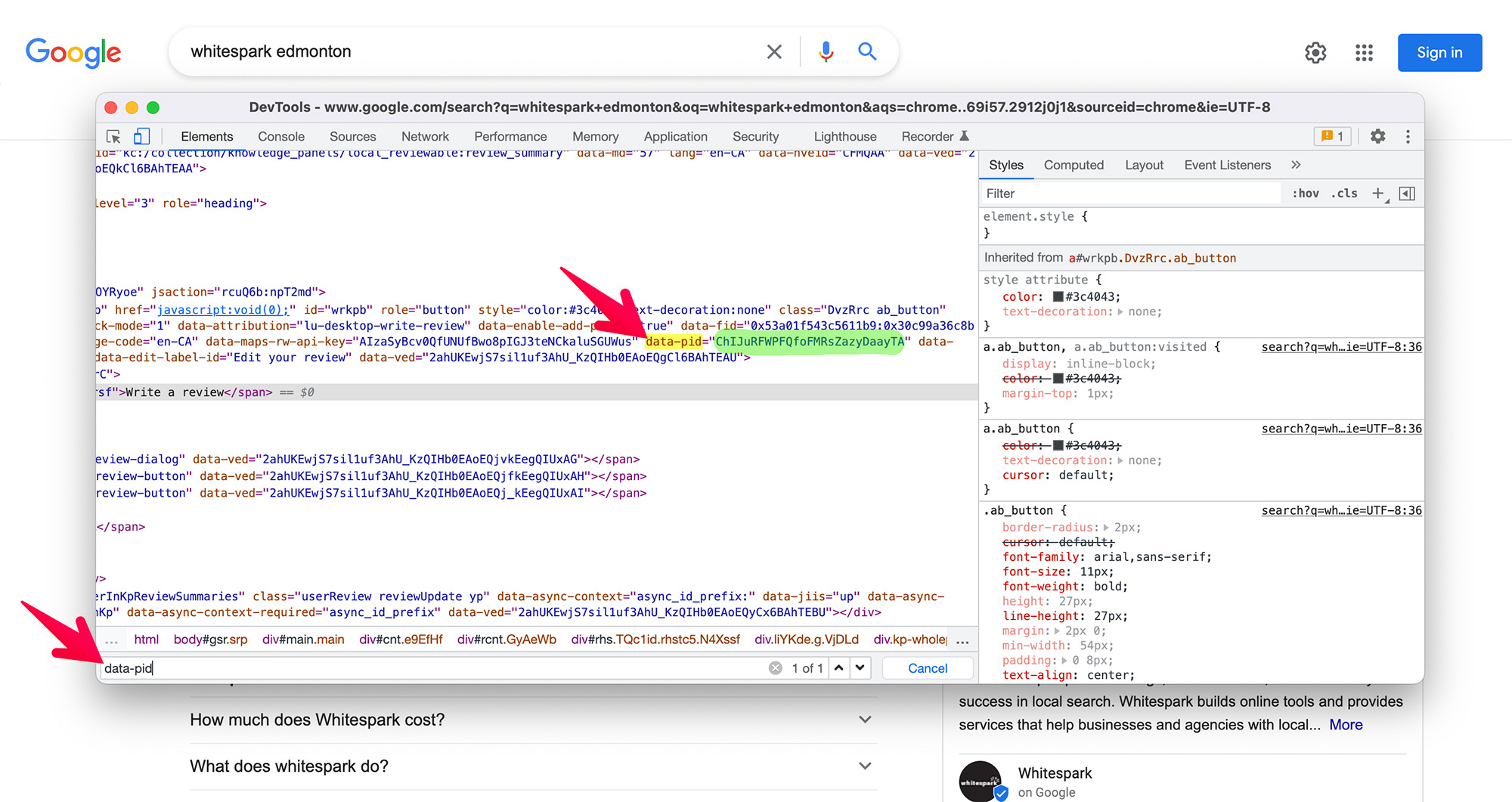
Task: Expand 'How much does Whitespark cost?'
Action: pos(865,720)
